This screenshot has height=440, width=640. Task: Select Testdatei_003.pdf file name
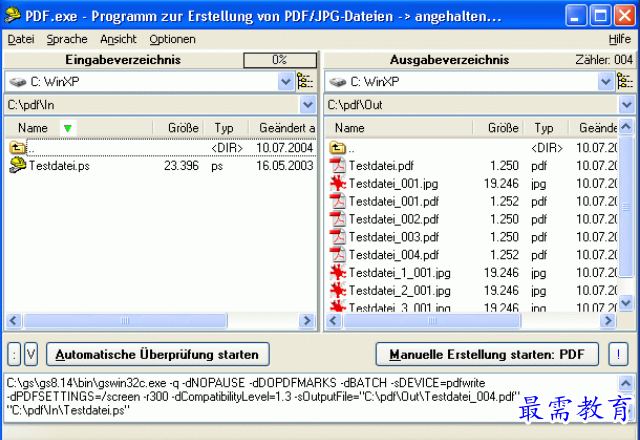click(x=394, y=237)
